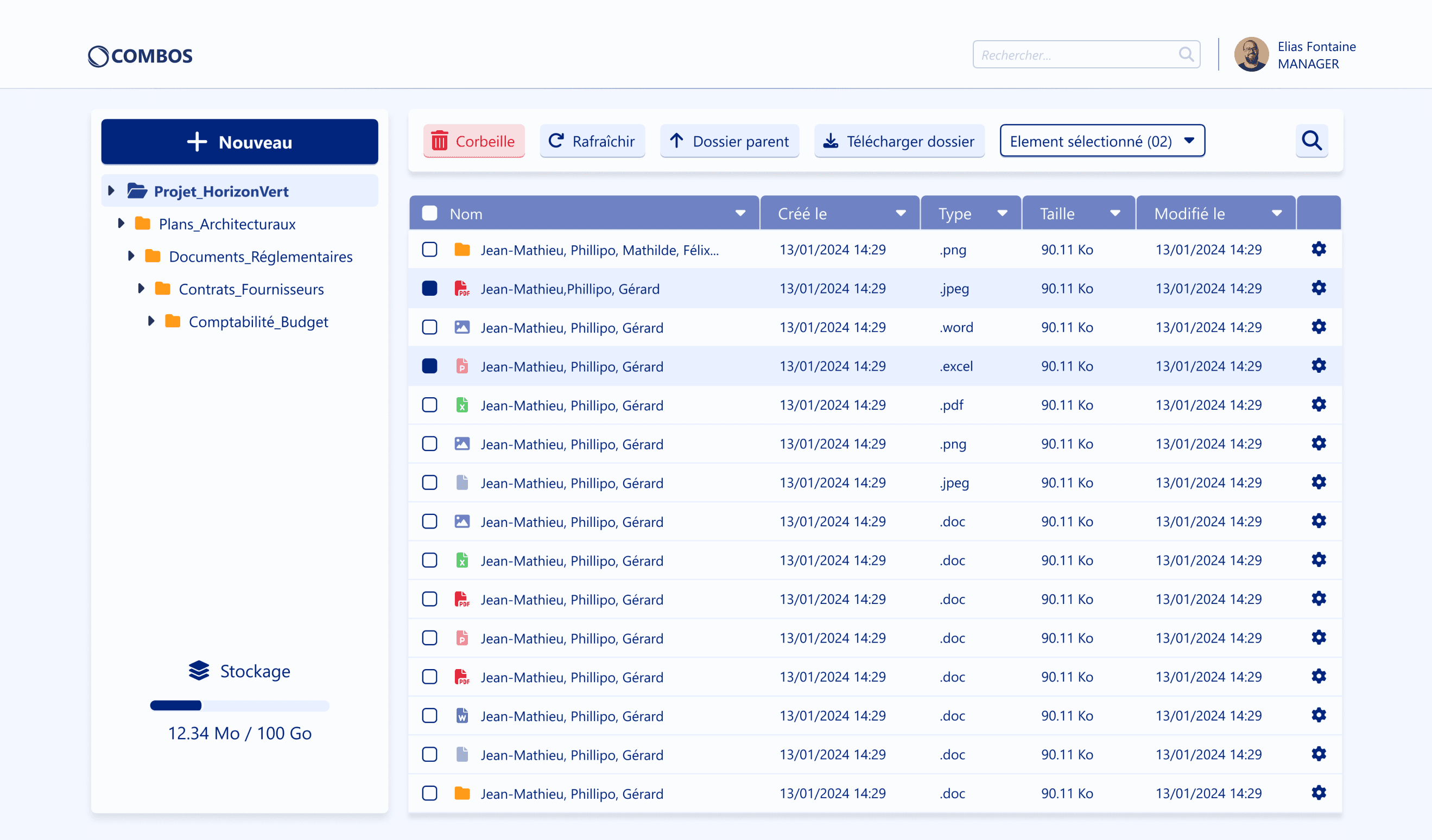Check the box for Jean-Mathieu, Phillipo, Mathilde row

point(429,249)
